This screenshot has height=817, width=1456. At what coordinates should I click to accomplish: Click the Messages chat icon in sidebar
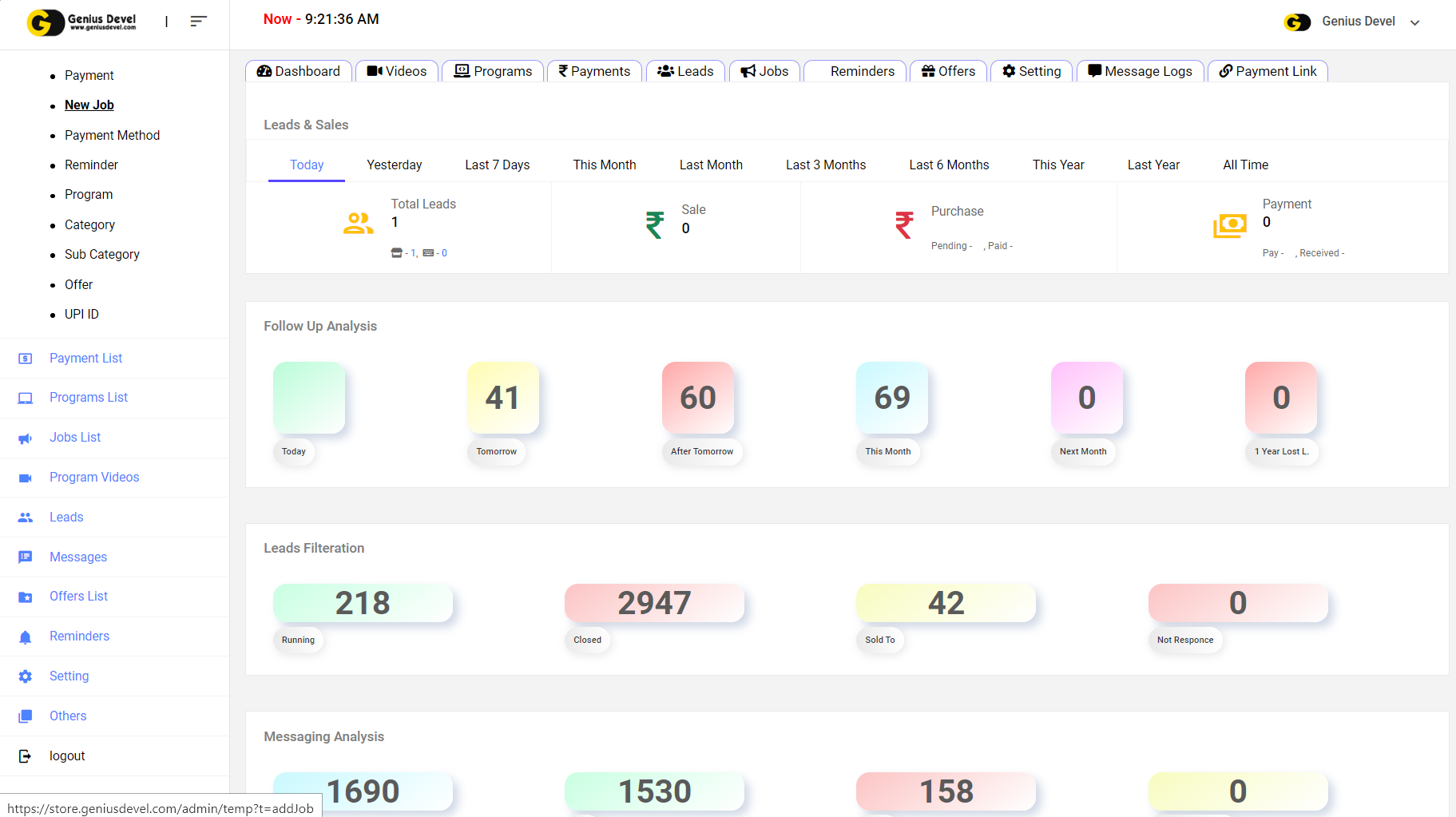26,557
